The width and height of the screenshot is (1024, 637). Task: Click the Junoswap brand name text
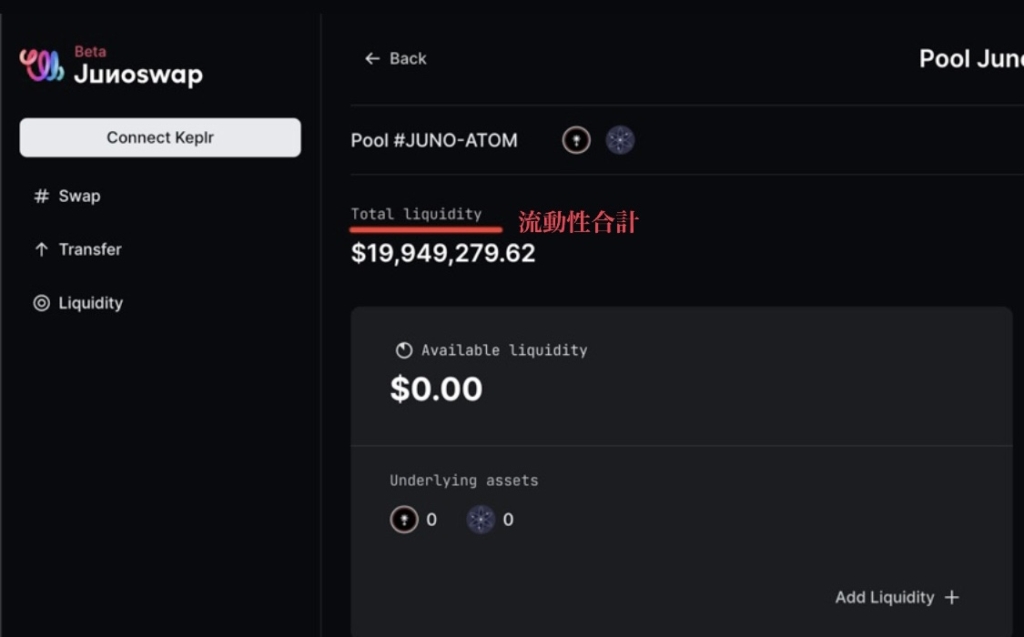click(138, 74)
